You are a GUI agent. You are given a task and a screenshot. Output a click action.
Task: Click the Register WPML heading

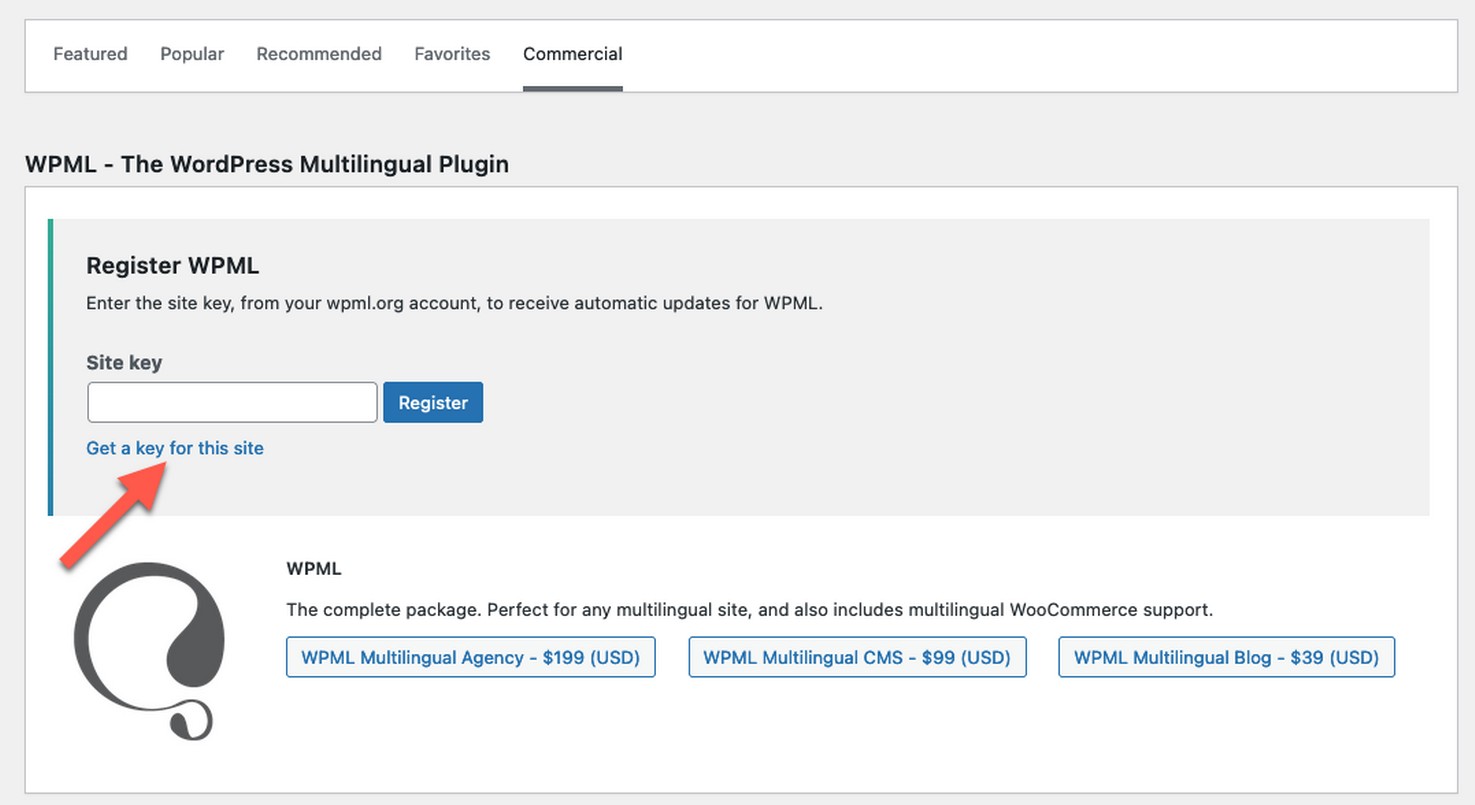pyautogui.click(x=173, y=266)
